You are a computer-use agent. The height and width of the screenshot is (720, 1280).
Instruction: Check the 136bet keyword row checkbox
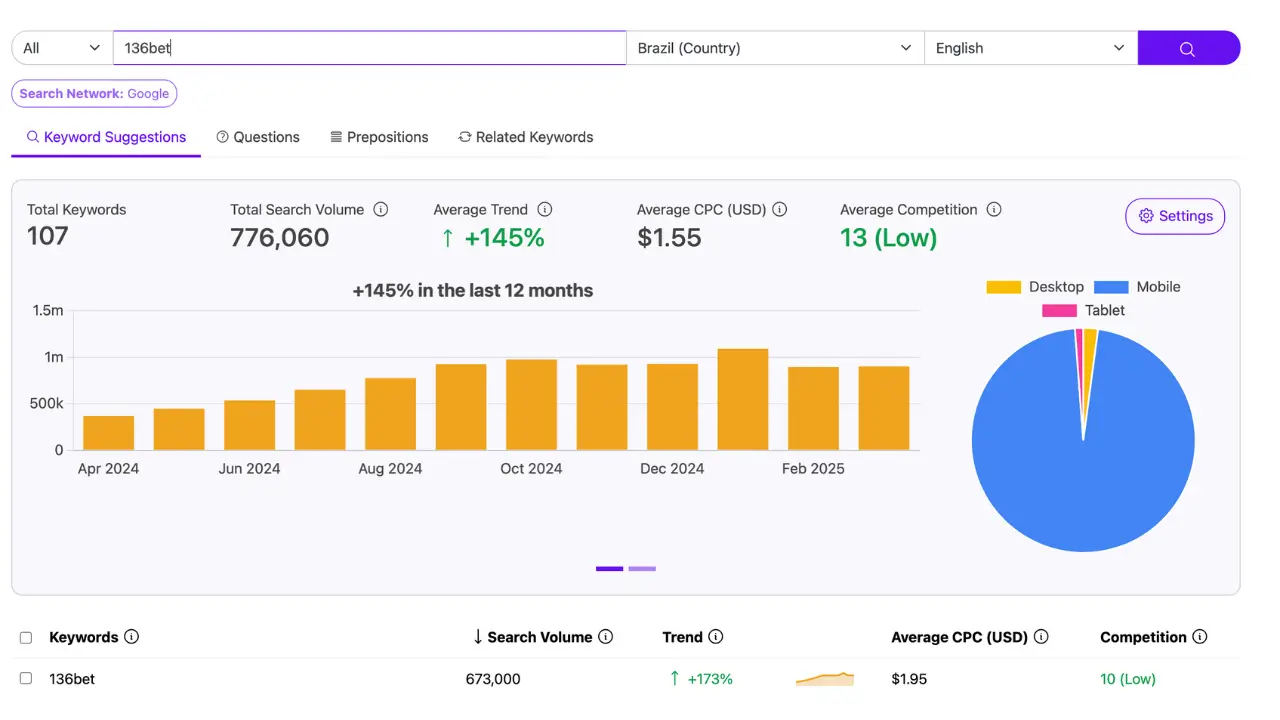click(26, 679)
